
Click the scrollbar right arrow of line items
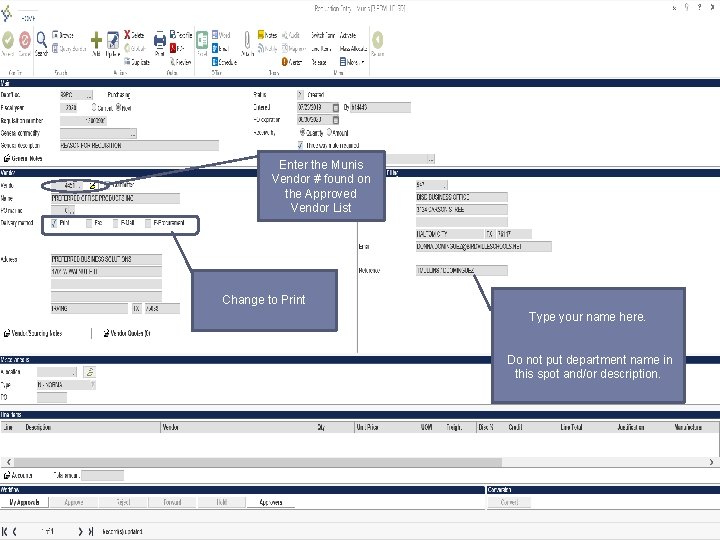(x=711, y=462)
